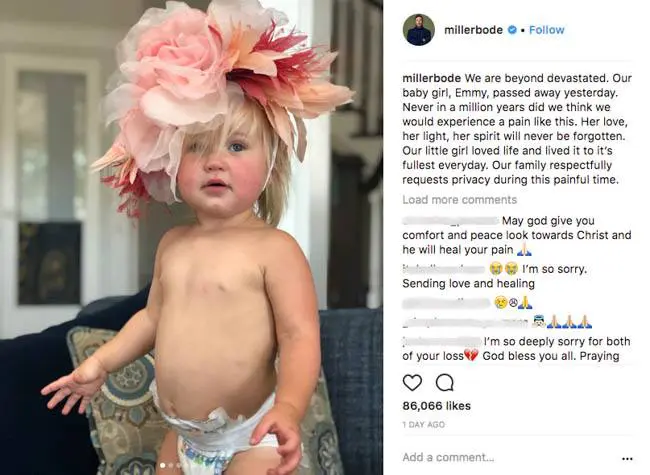Click the millerbode profile avatar
The width and height of the screenshot is (650, 475).
coord(418,29)
